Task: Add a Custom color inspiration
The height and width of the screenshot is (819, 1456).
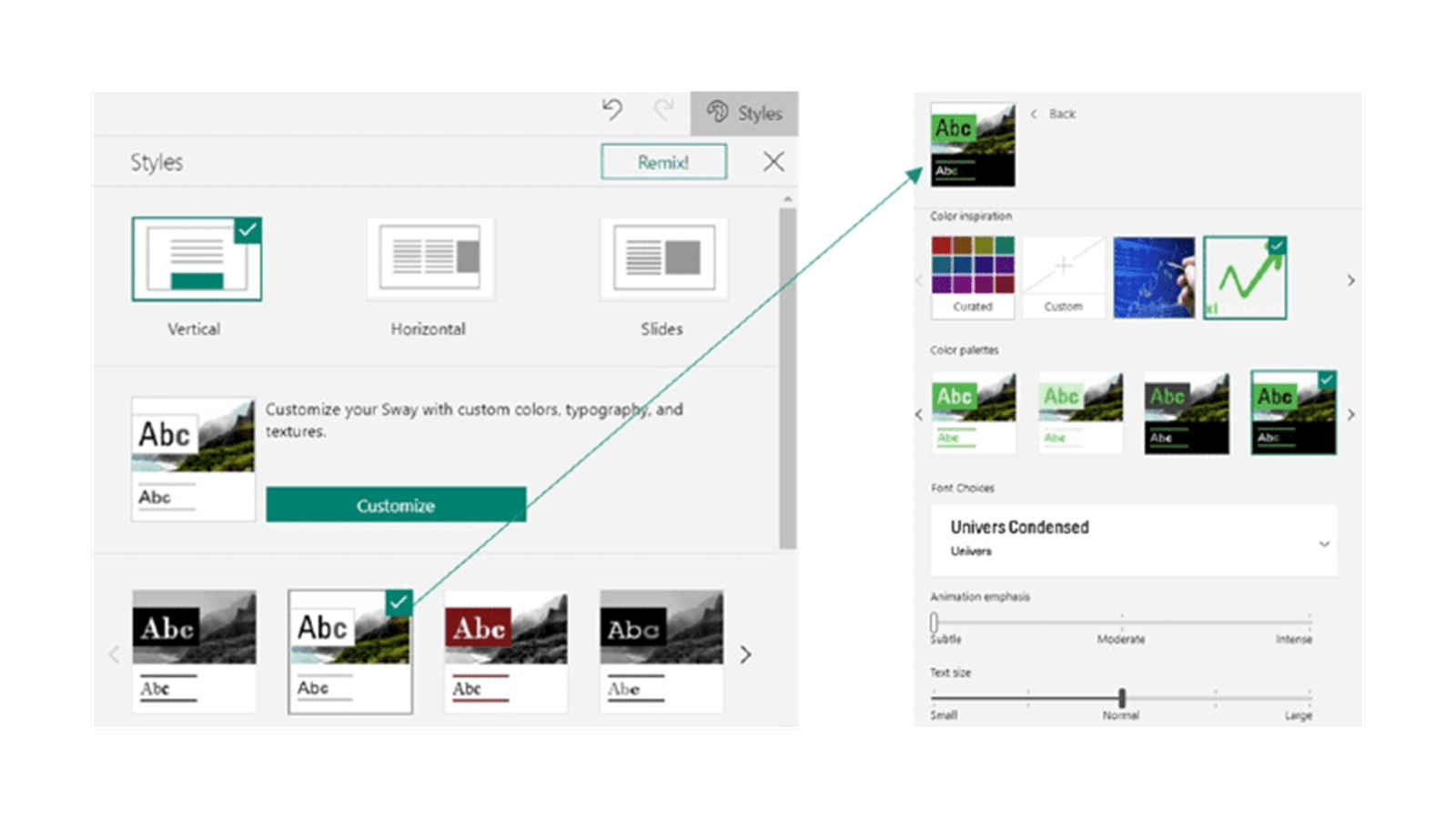Action: point(1063,277)
